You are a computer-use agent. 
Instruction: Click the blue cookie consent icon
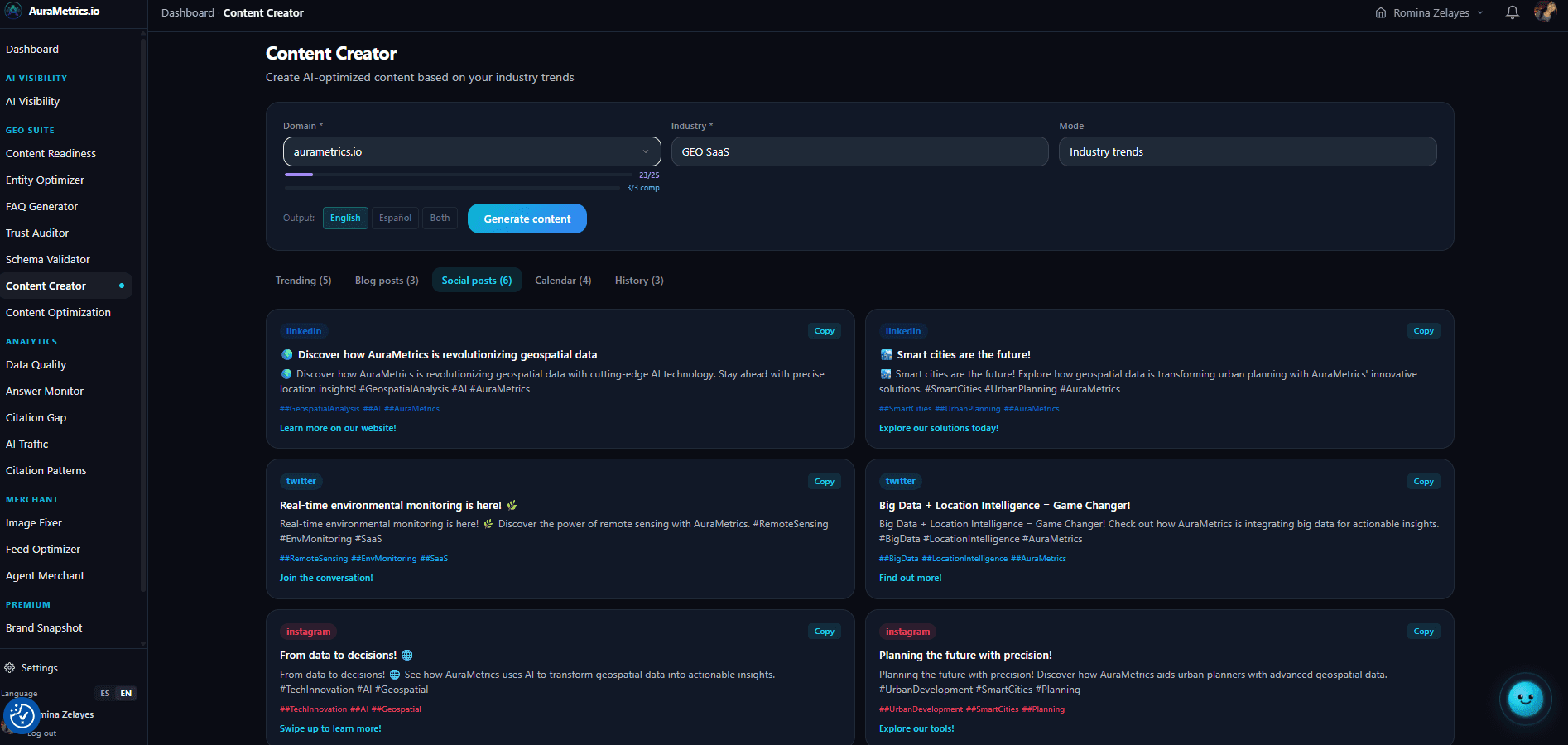(x=22, y=715)
